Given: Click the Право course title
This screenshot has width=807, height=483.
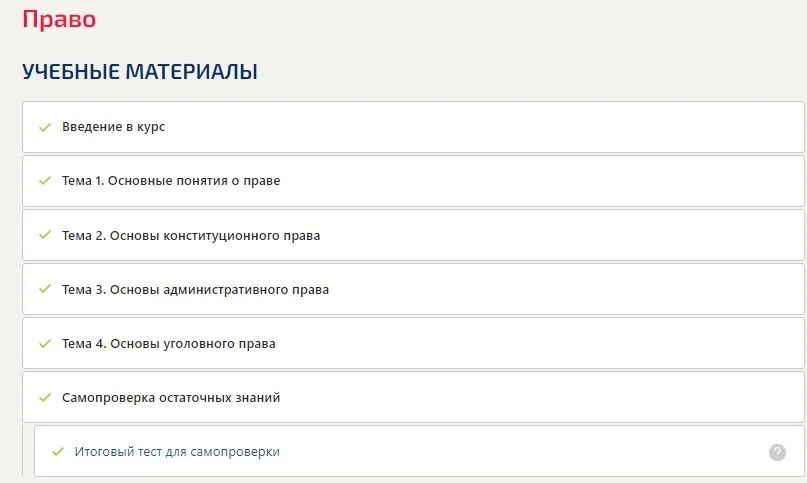Looking at the screenshot, I should click(59, 20).
